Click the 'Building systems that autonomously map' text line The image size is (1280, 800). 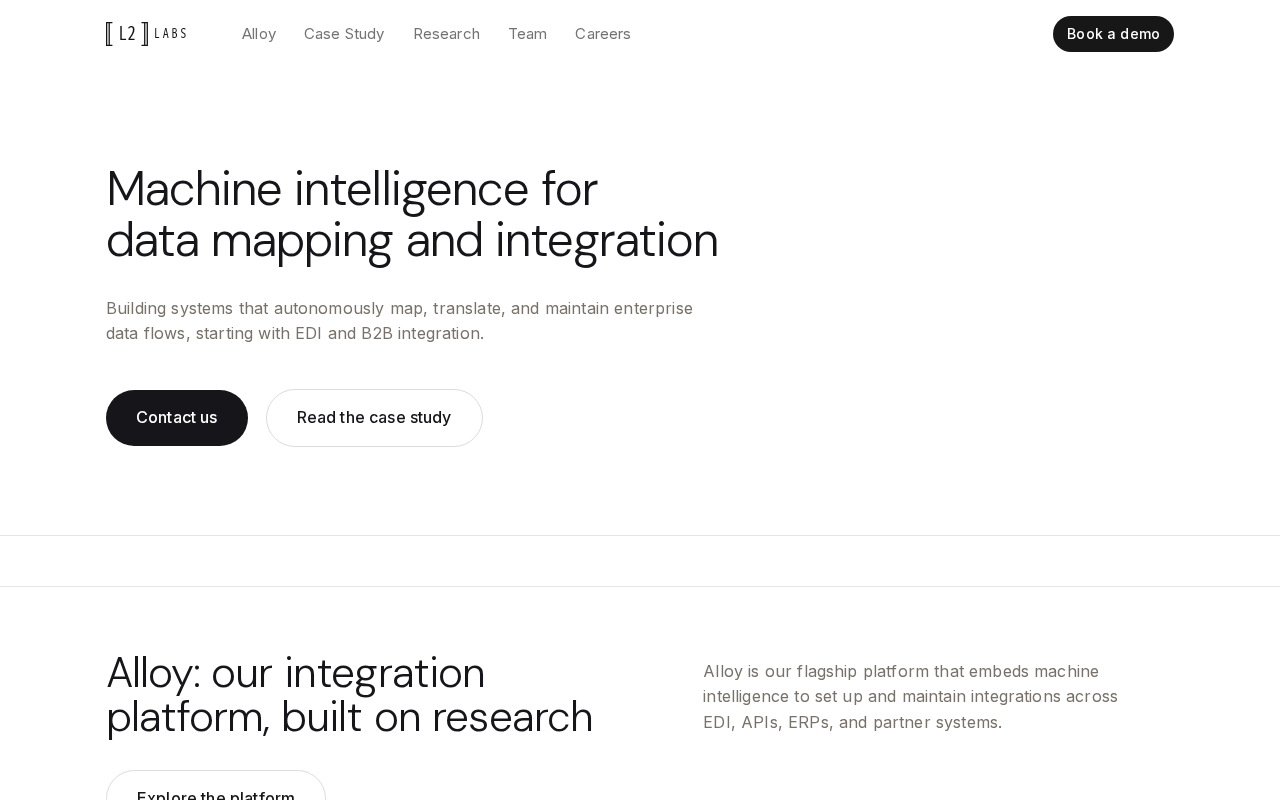point(399,308)
